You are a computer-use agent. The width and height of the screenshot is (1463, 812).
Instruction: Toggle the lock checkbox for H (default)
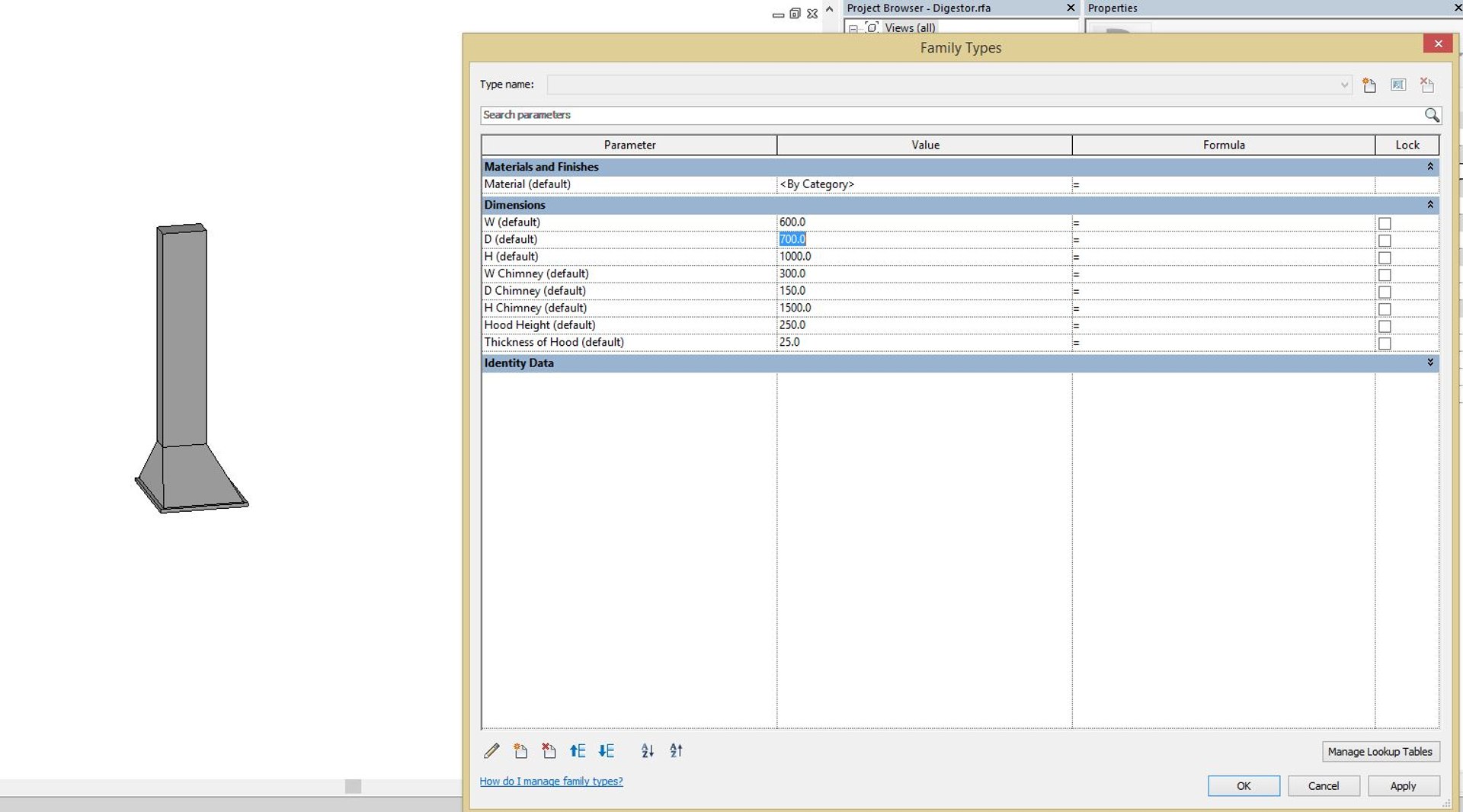[1385, 257]
